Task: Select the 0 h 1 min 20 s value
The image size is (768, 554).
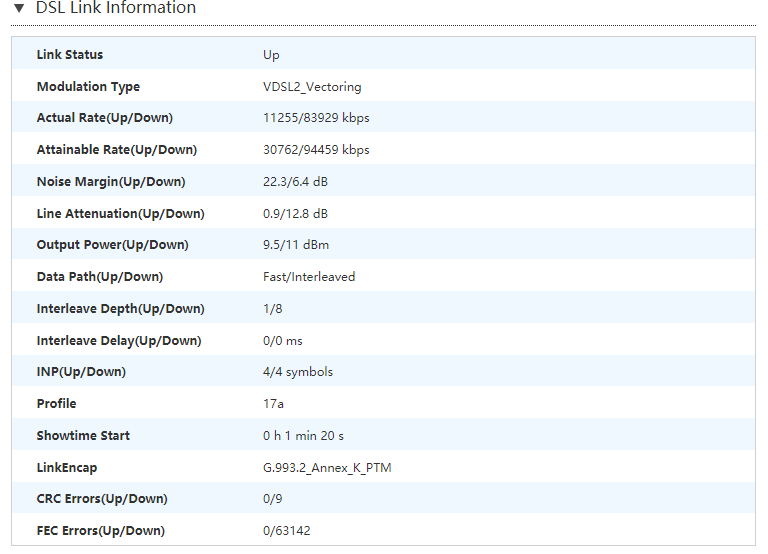Action: click(303, 435)
